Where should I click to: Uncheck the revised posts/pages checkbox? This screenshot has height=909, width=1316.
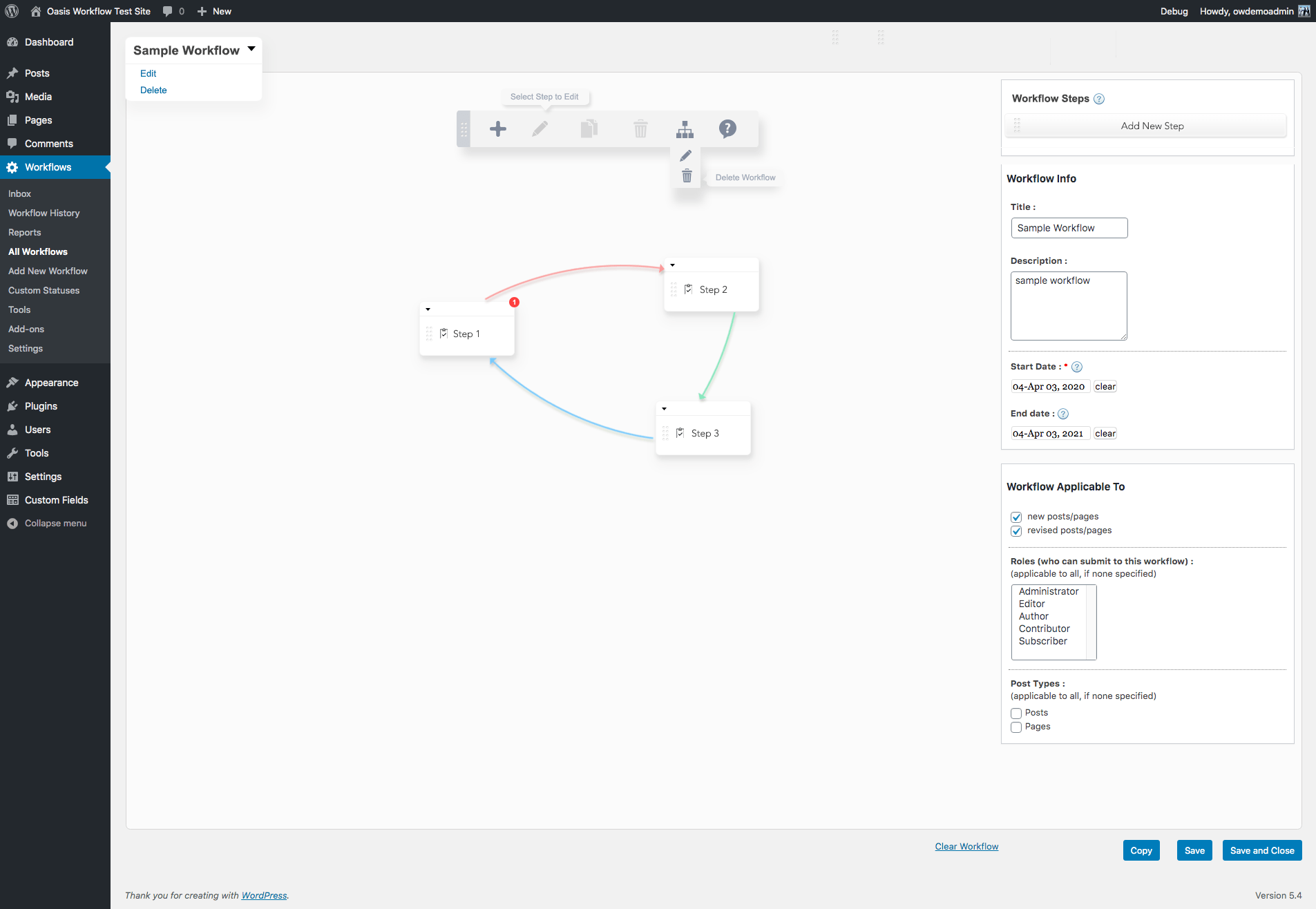point(1016,530)
